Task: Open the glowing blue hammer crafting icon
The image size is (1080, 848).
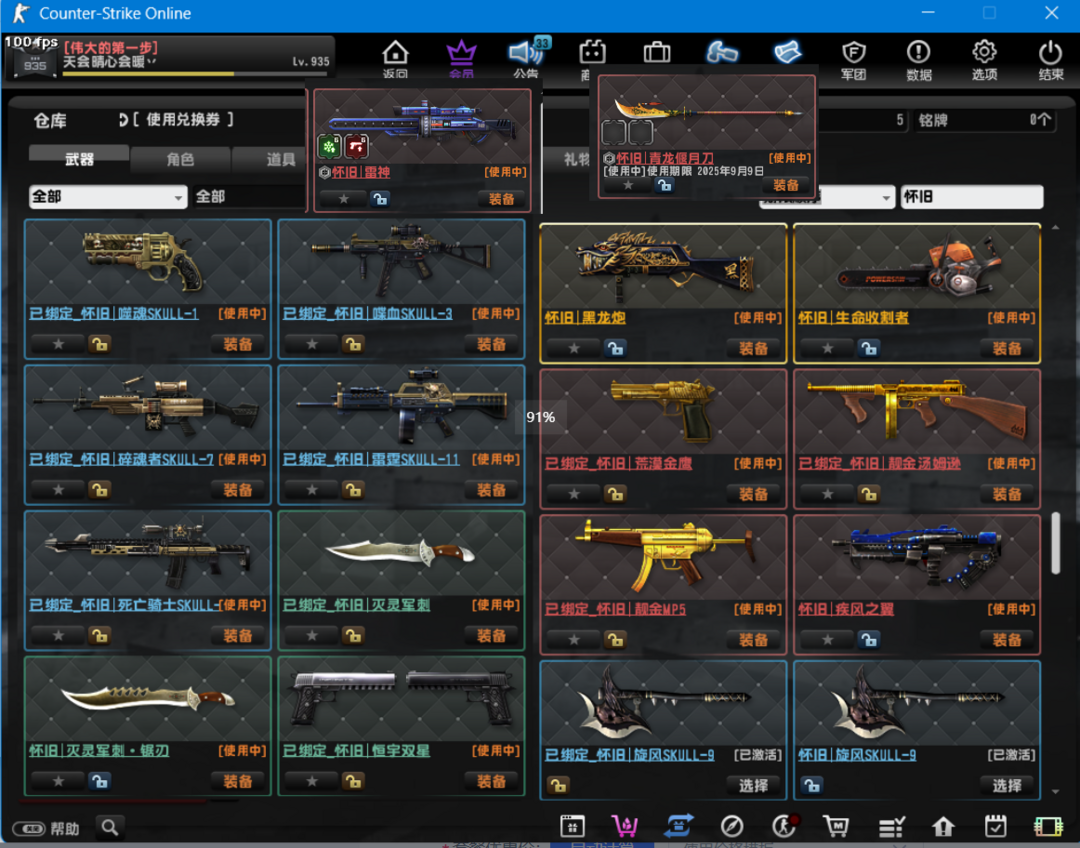Action: coord(722,52)
